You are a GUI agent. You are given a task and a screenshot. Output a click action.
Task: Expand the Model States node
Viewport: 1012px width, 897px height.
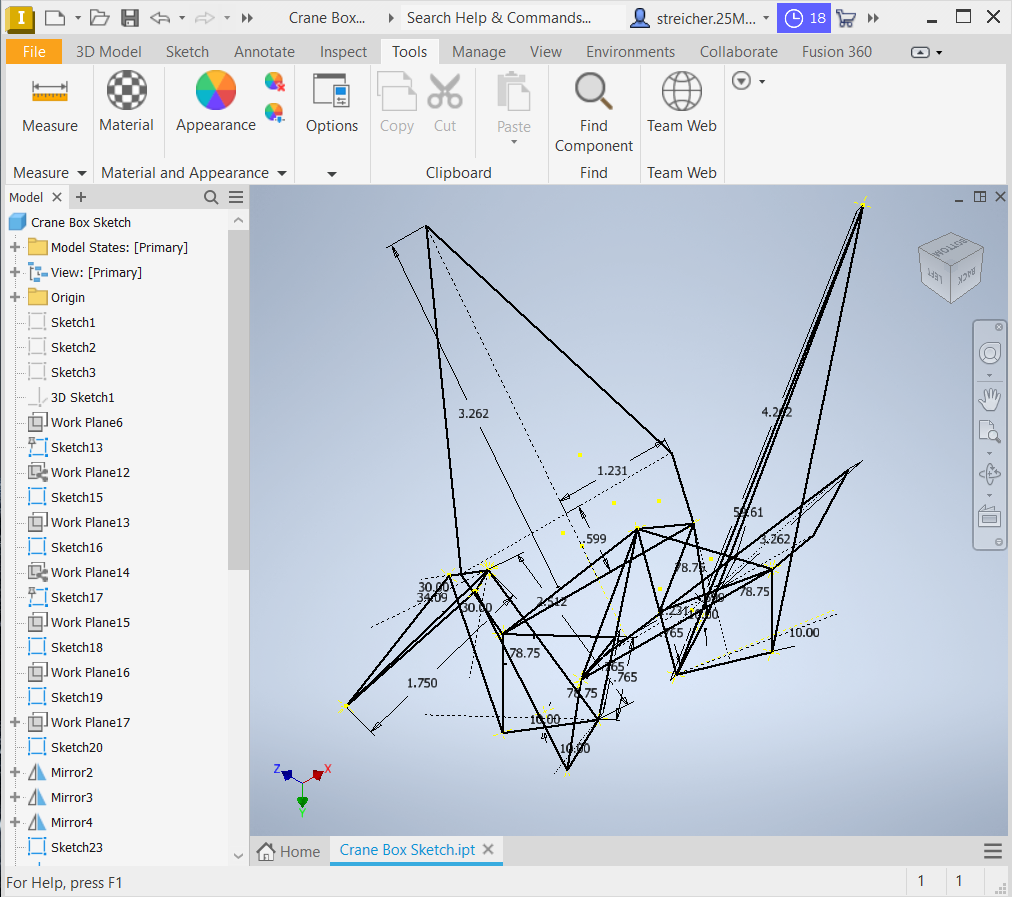[x=15, y=247]
